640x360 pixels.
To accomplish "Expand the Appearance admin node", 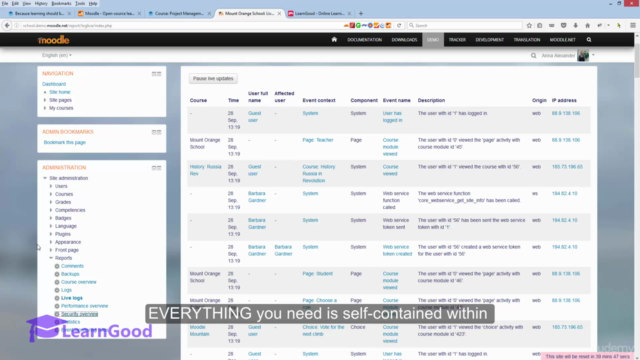I will (x=51, y=242).
